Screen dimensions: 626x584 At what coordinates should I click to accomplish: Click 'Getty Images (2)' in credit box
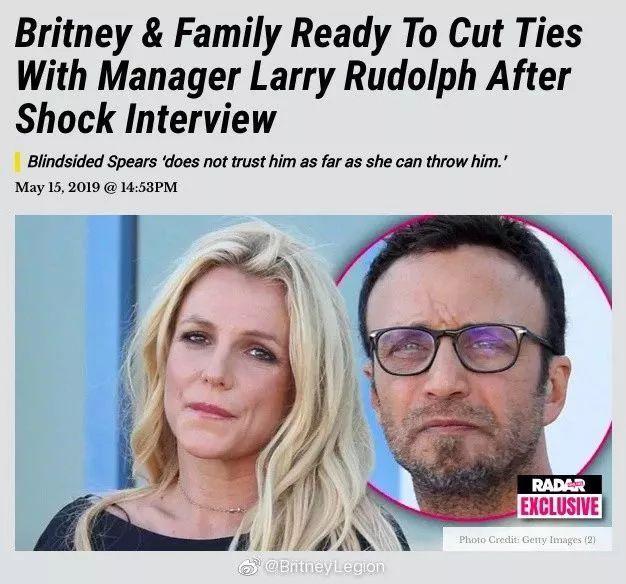tap(559, 540)
